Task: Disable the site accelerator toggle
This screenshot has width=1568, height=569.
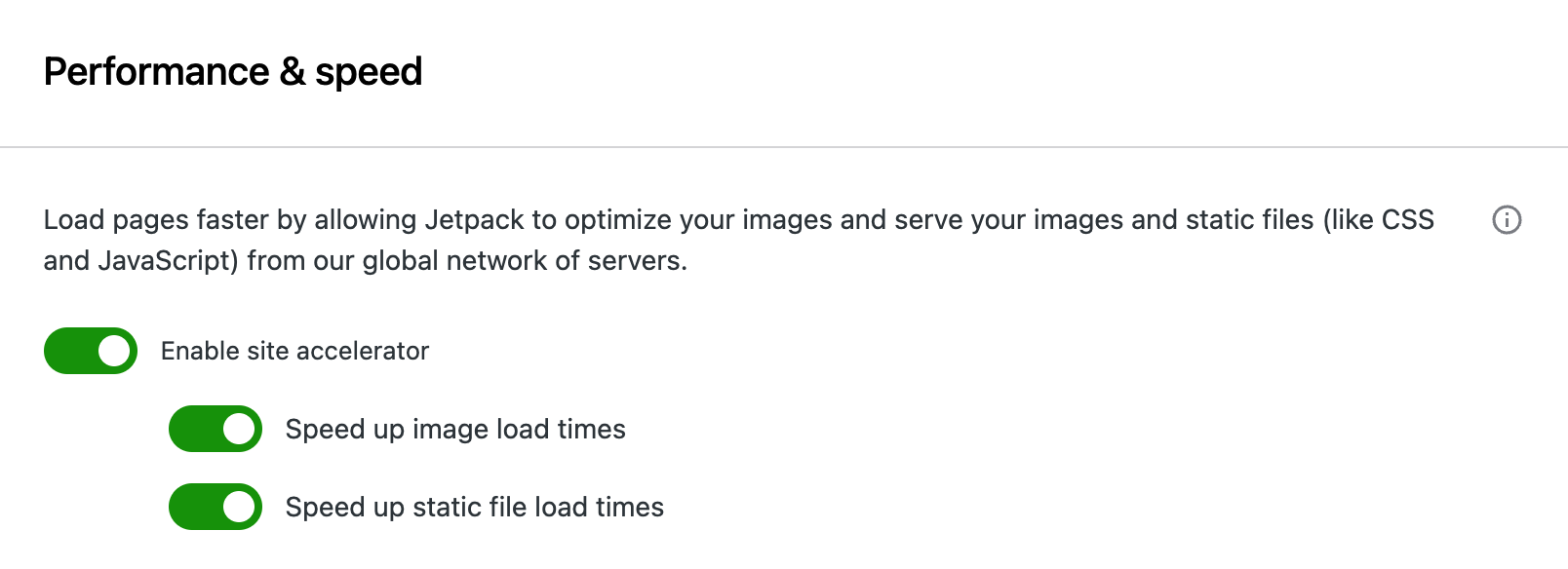Action: pos(91,351)
